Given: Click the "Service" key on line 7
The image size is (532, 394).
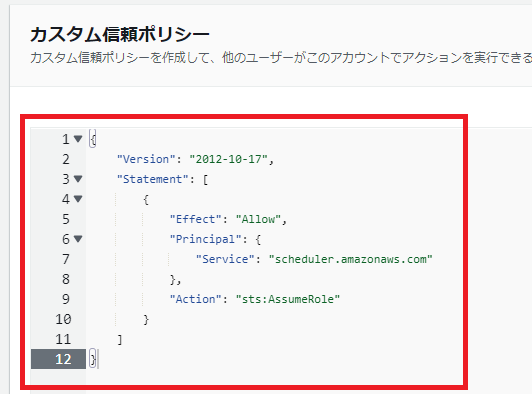Looking at the screenshot, I should [x=225, y=259].
